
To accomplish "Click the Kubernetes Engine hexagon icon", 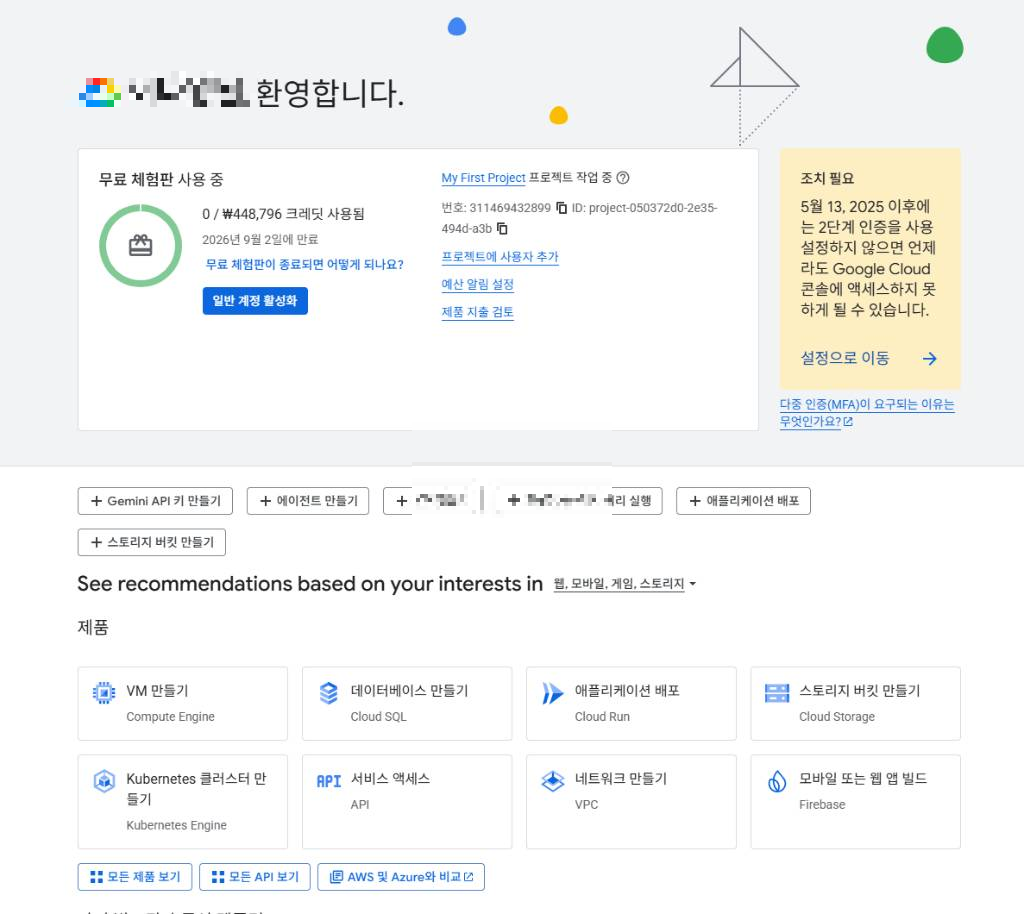I will (x=104, y=780).
